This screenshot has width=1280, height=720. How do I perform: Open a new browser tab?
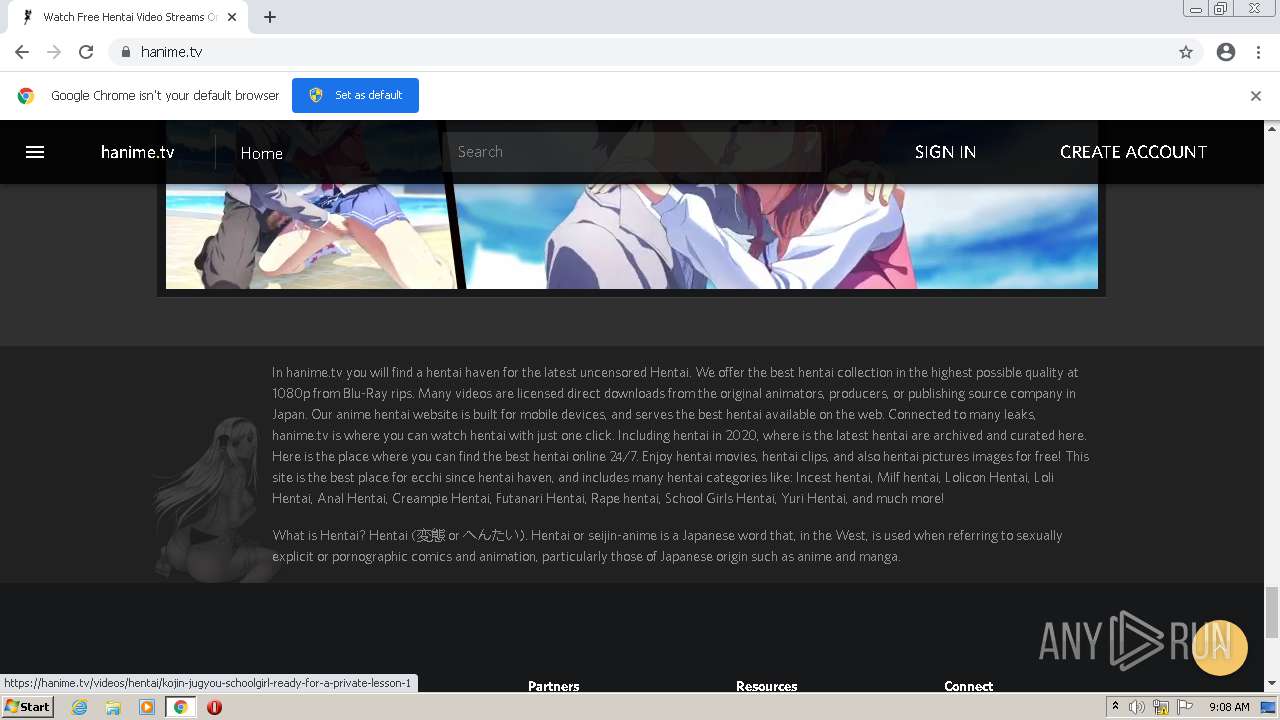click(270, 17)
